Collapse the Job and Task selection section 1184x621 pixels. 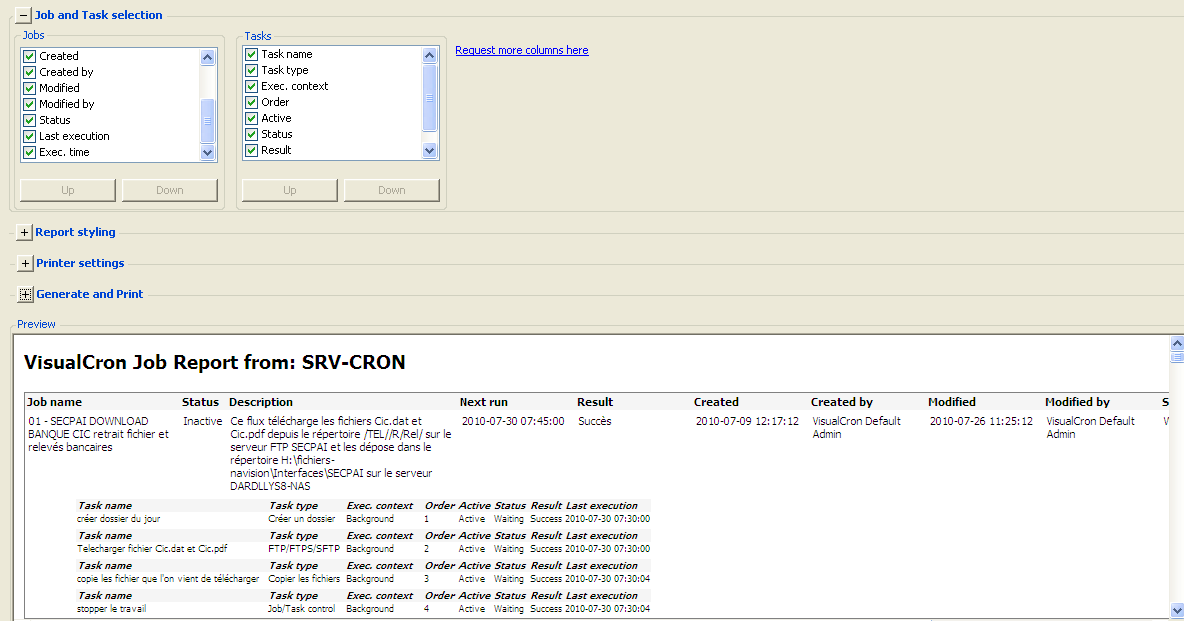tap(24, 15)
